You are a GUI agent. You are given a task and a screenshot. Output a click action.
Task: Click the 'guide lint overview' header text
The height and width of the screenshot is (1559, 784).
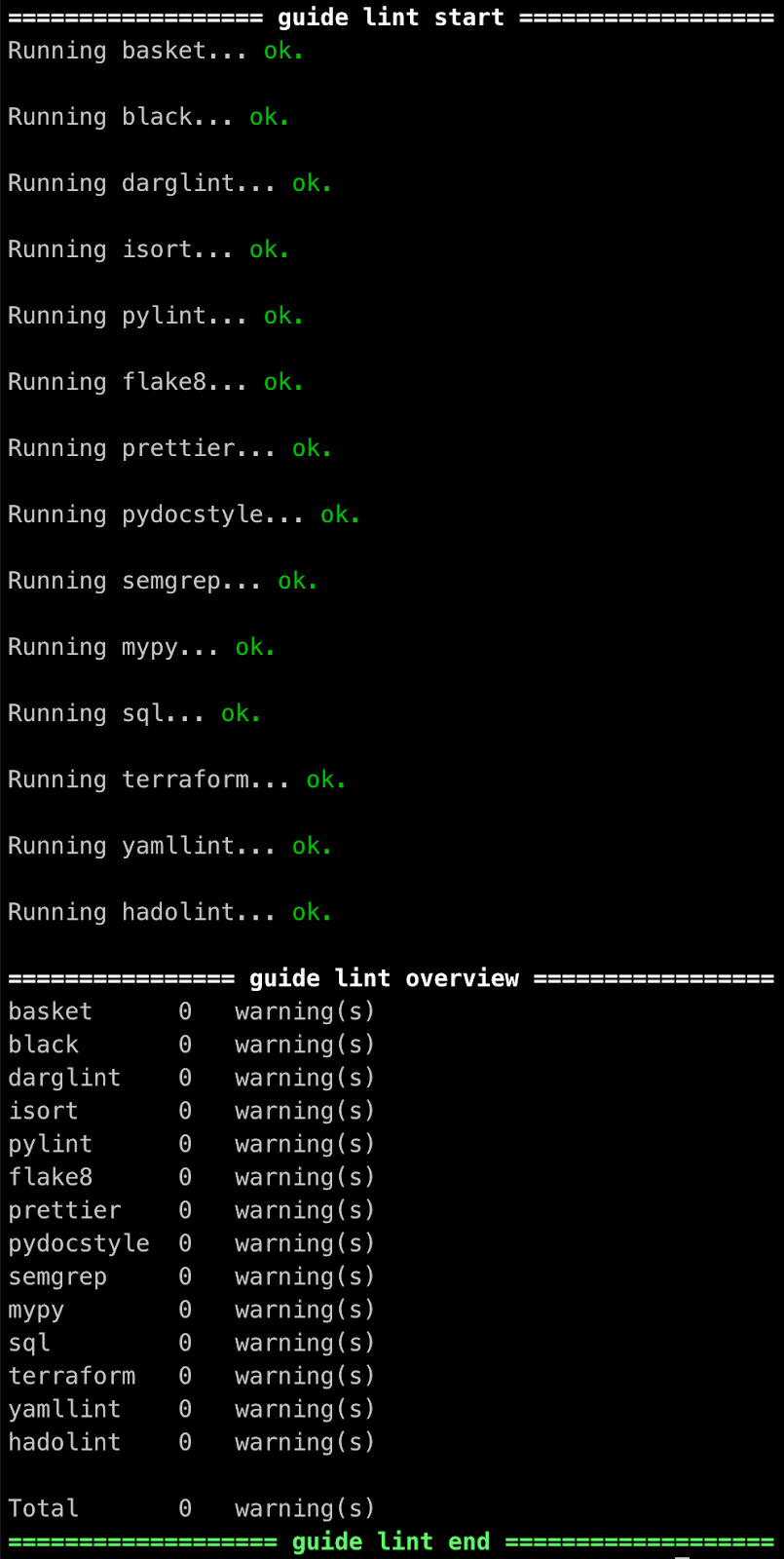(384, 978)
